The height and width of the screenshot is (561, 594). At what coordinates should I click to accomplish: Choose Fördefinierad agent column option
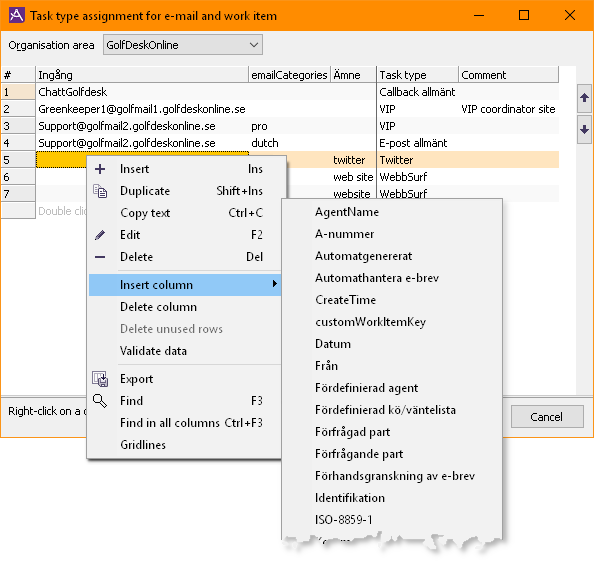pos(366,388)
